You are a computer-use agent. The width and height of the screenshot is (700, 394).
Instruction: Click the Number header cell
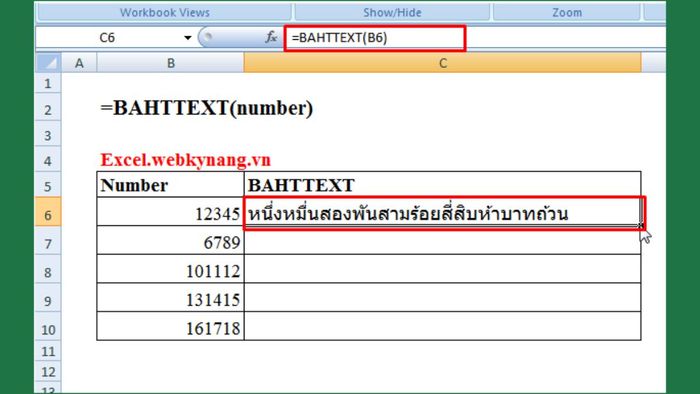(x=171, y=185)
